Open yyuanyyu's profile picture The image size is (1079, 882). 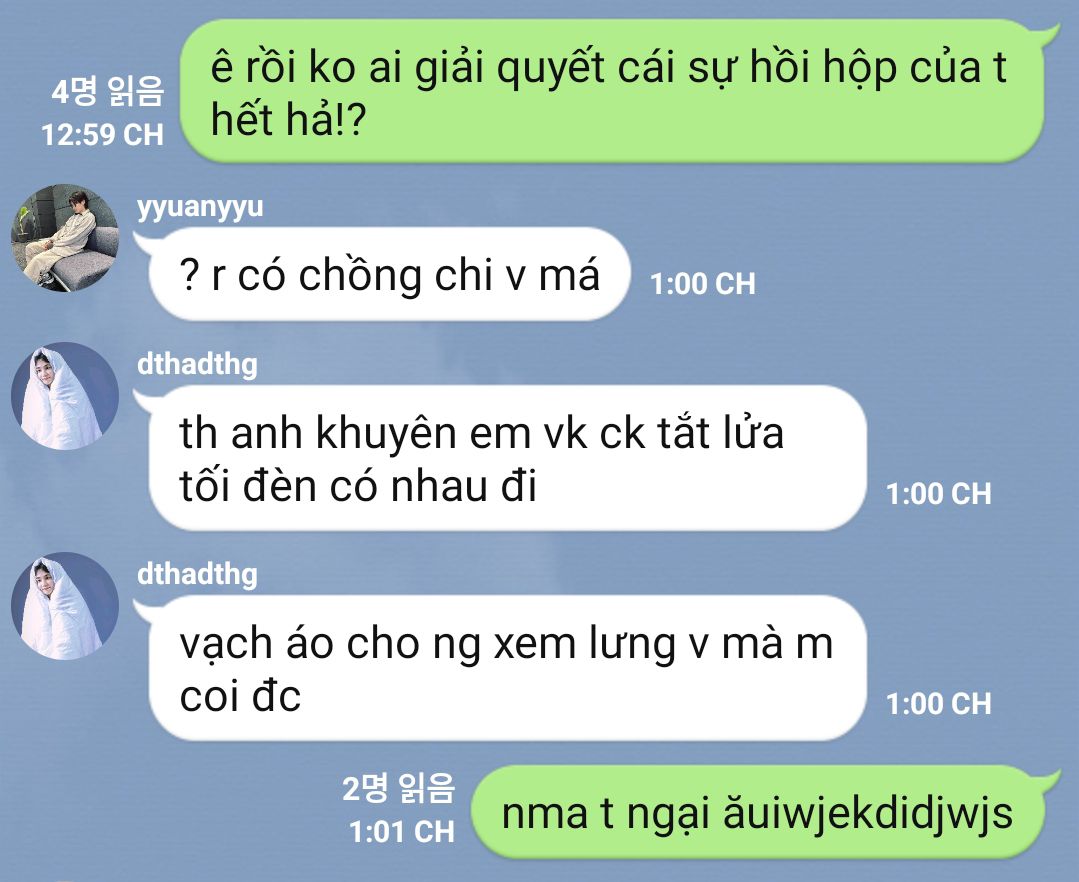click(x=65, y=238)
